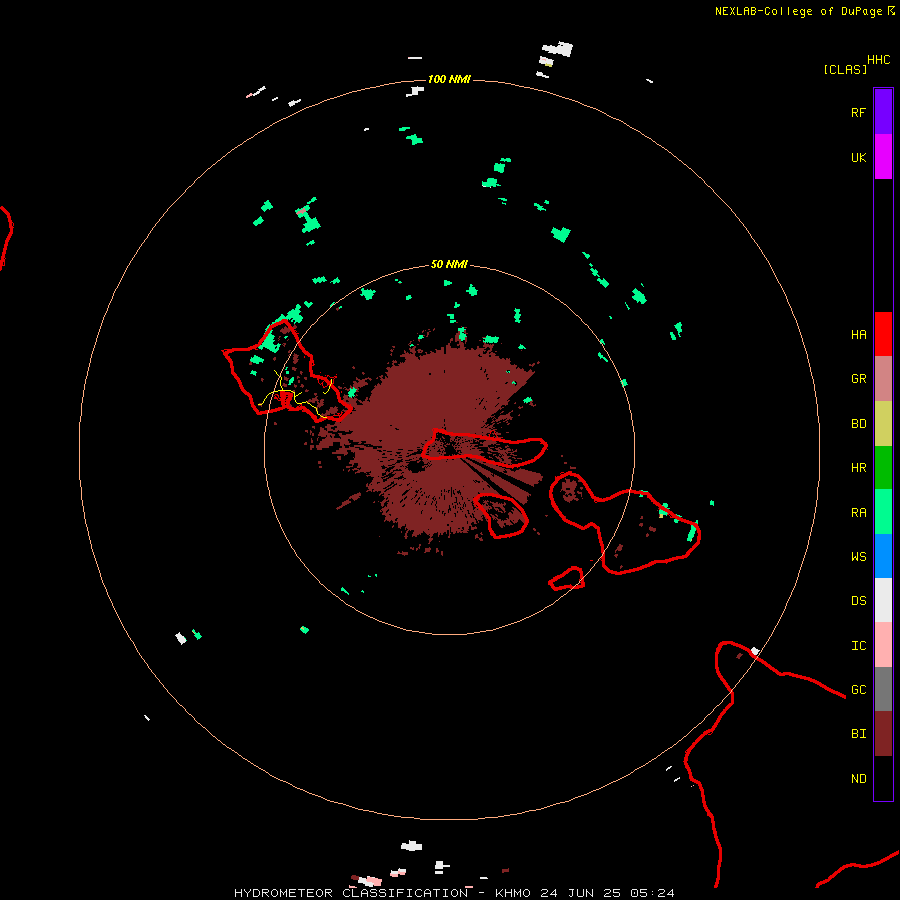Image resolution: width=900 pixels, height=900 pixels.
Task: Click the HYDROMETEOR CLASSIFICATION title text
Action: coord(351,893)
